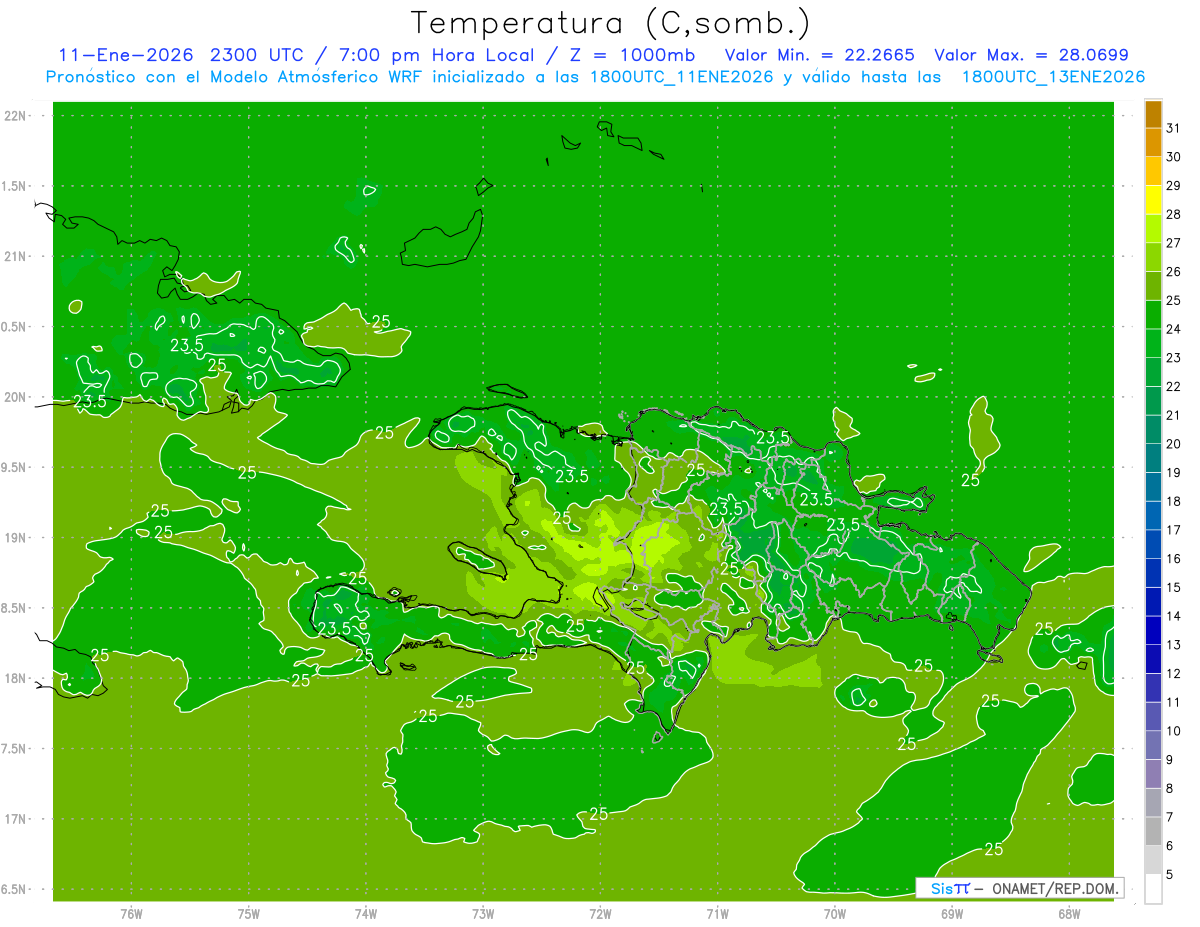Click the "70W" longitude axis label

[835, 914]
